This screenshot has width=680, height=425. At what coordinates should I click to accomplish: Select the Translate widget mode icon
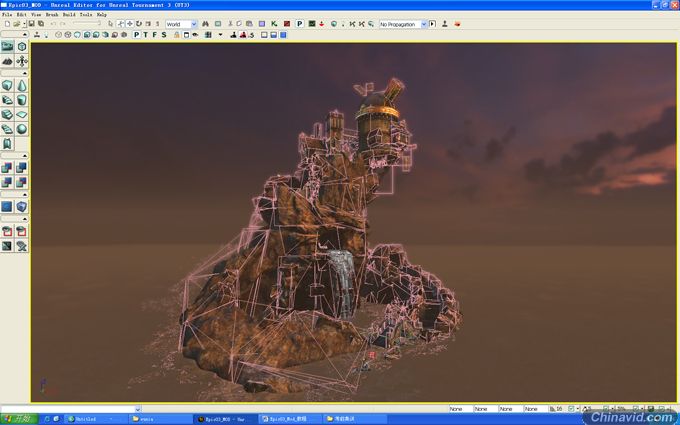coord(130,24)
